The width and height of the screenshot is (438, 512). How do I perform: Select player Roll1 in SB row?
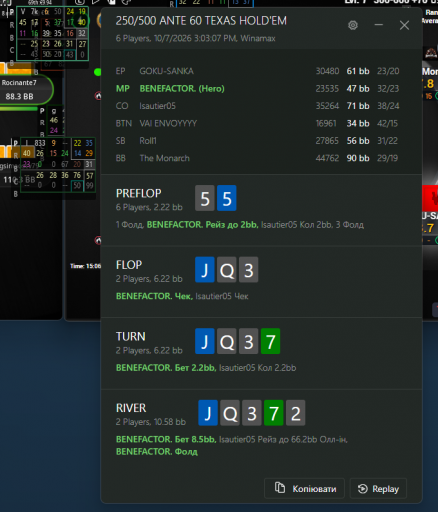click(x=148, y=141)
